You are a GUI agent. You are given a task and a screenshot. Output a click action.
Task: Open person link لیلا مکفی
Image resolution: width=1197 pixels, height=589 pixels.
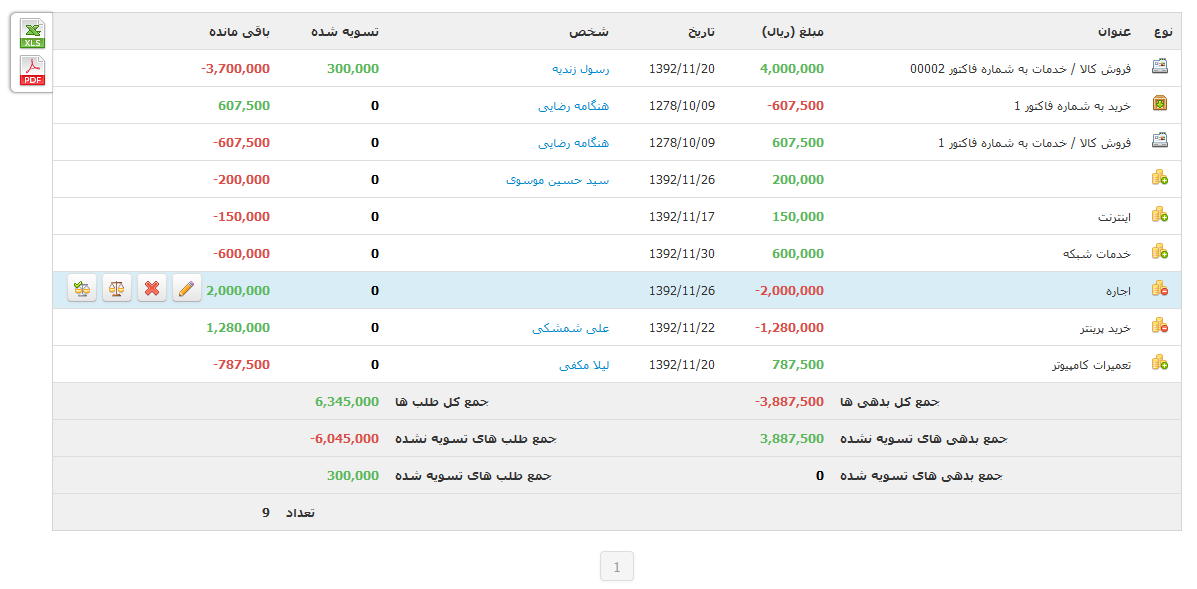coord(584,364)
